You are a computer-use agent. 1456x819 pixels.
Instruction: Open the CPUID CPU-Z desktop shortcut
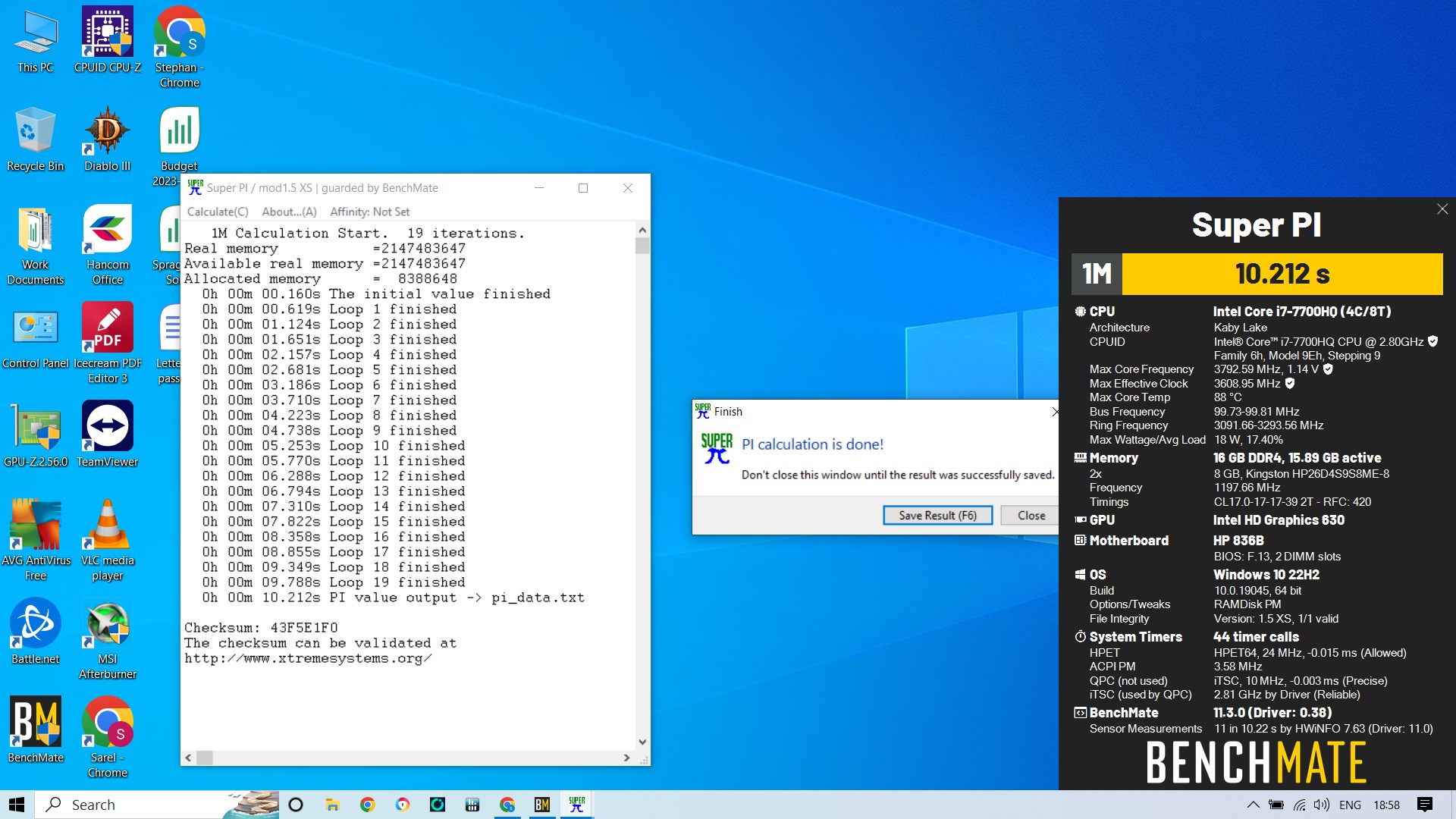coord(108,42)
